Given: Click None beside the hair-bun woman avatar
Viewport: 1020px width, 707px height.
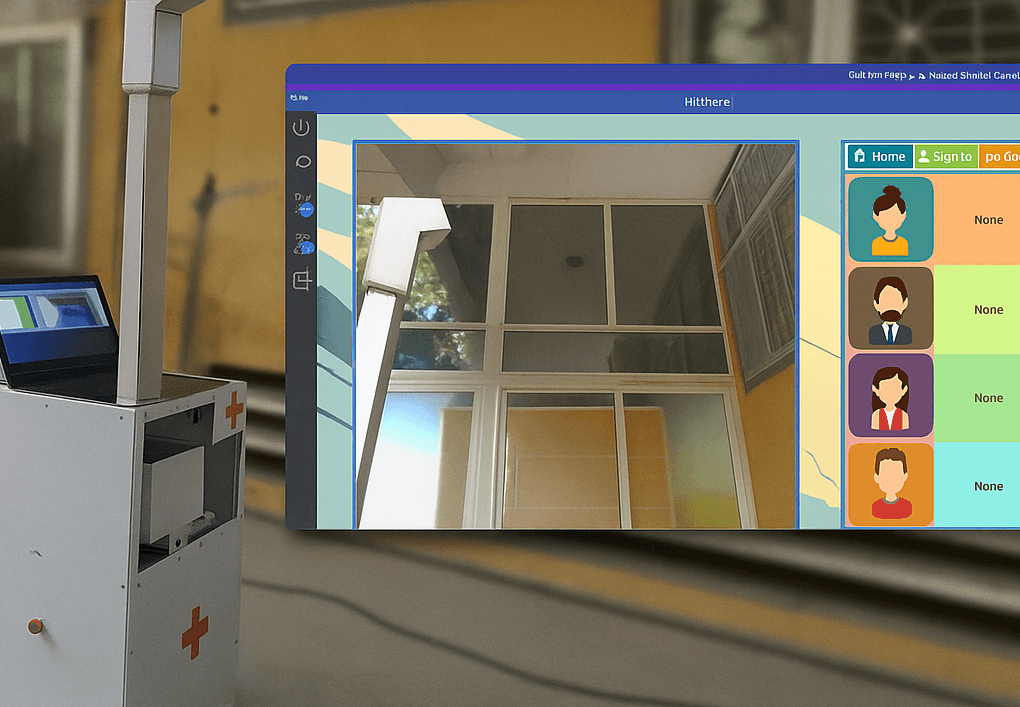Looking at the screenshot, I should pyautogui.click(x=988, y=220).
